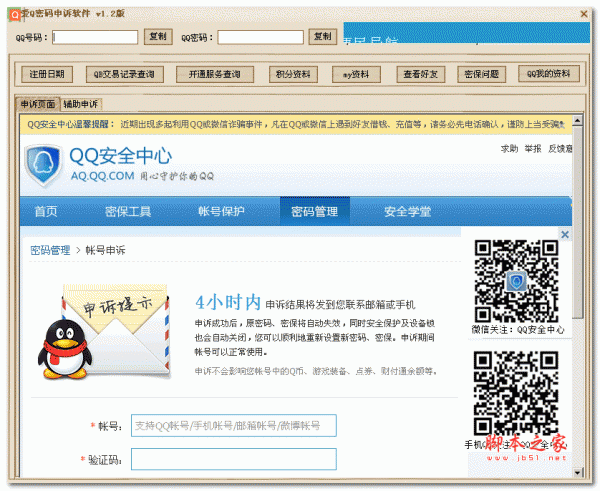This screenshot has width=600, height=491.
Task: Click the QQ安全中心温馨提醒 notice bar
Action: 296,124
